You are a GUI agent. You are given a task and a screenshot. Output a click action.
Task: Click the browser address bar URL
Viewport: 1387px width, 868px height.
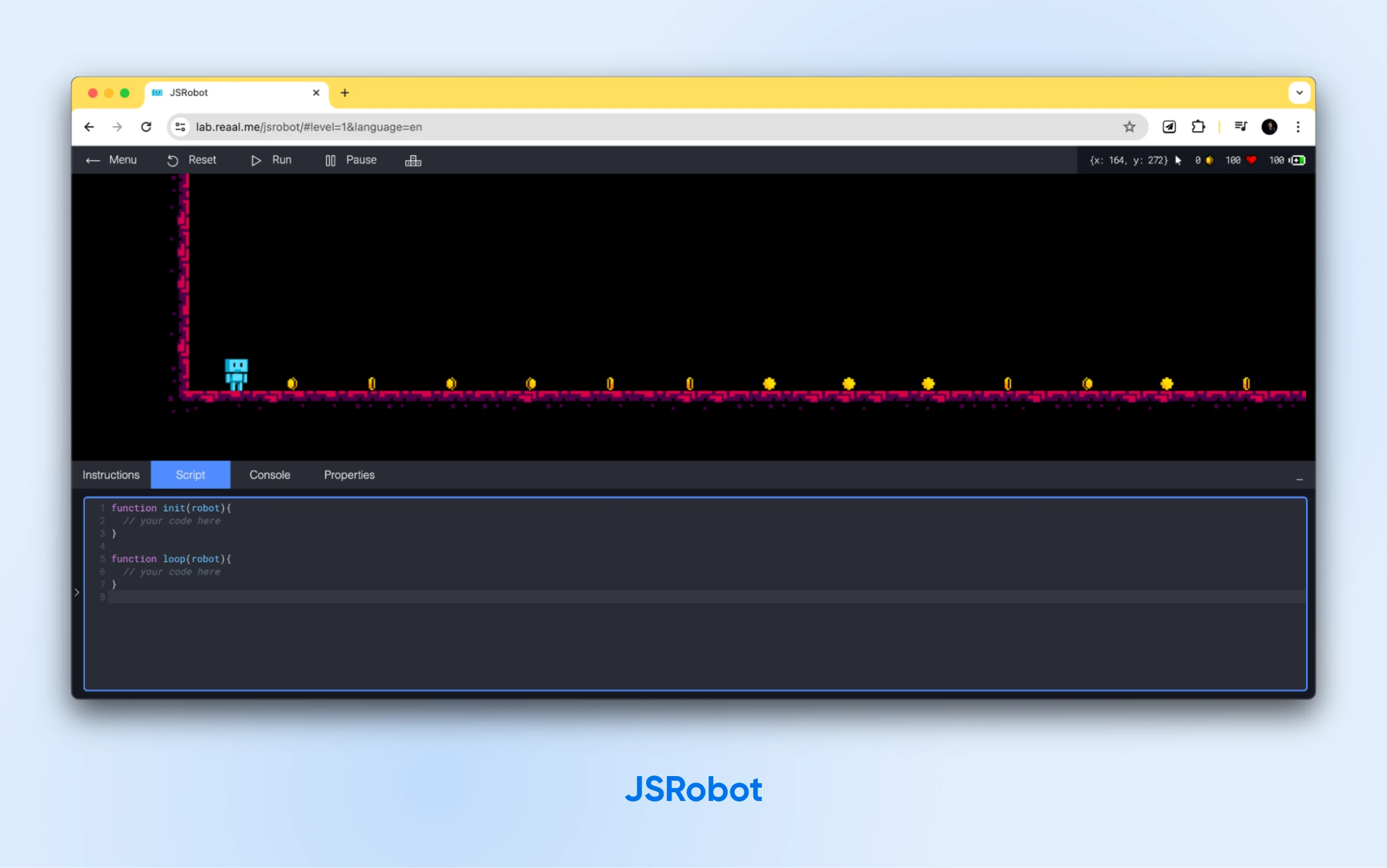pyautogui.click(x=311, y=127)
